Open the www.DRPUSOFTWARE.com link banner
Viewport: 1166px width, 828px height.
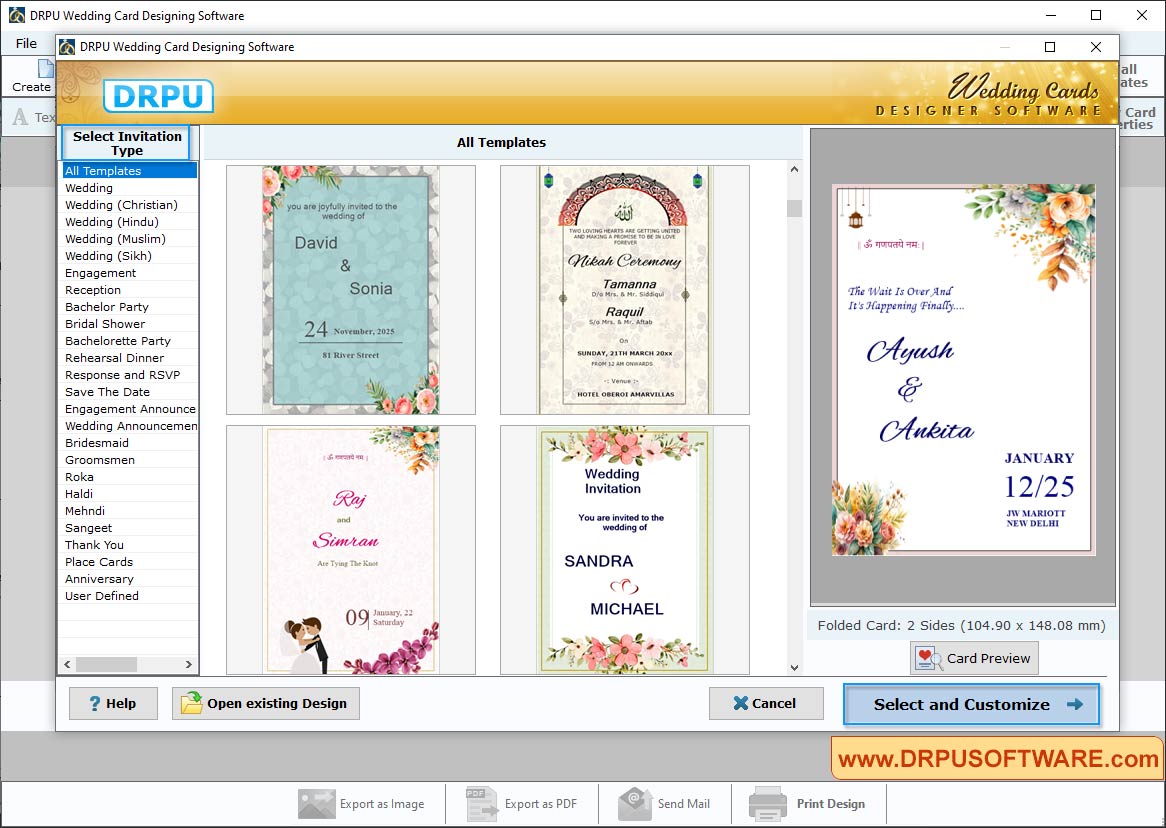996,758
